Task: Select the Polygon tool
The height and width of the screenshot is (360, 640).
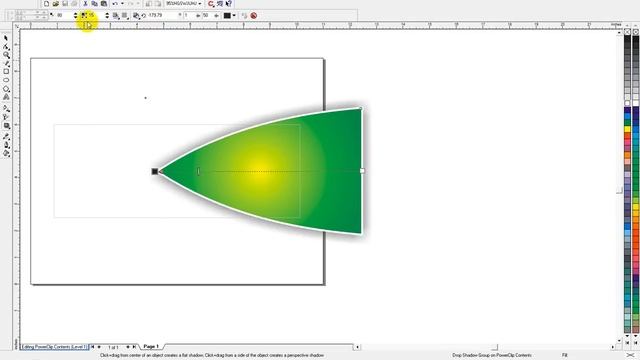Action: (6, 89)
